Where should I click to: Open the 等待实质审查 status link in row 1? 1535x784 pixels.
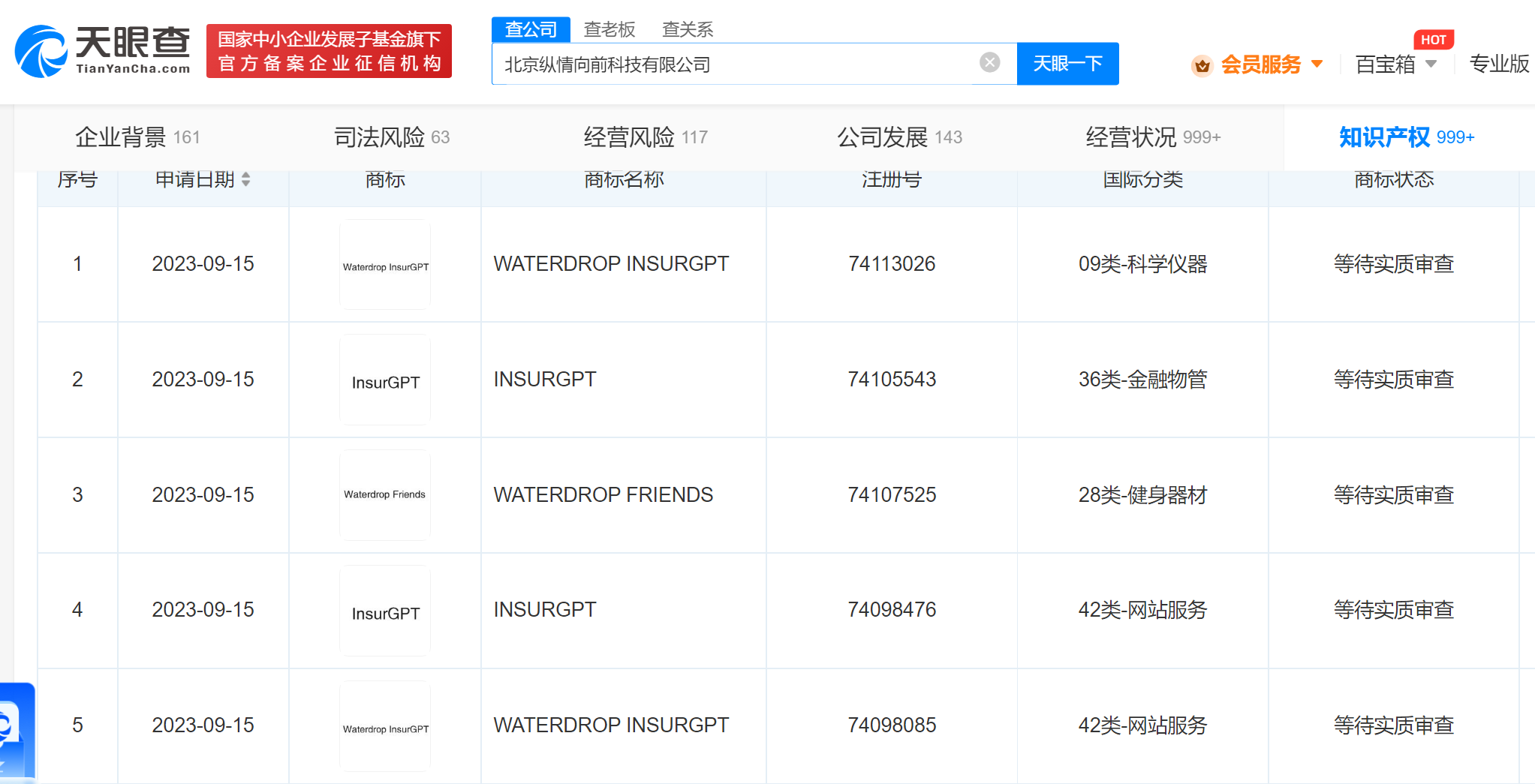point(1394,264)
